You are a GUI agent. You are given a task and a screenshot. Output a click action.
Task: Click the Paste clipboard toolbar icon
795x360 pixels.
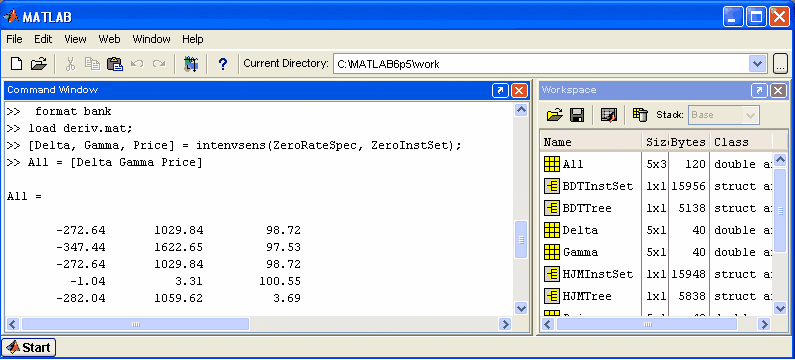(115, 64)
